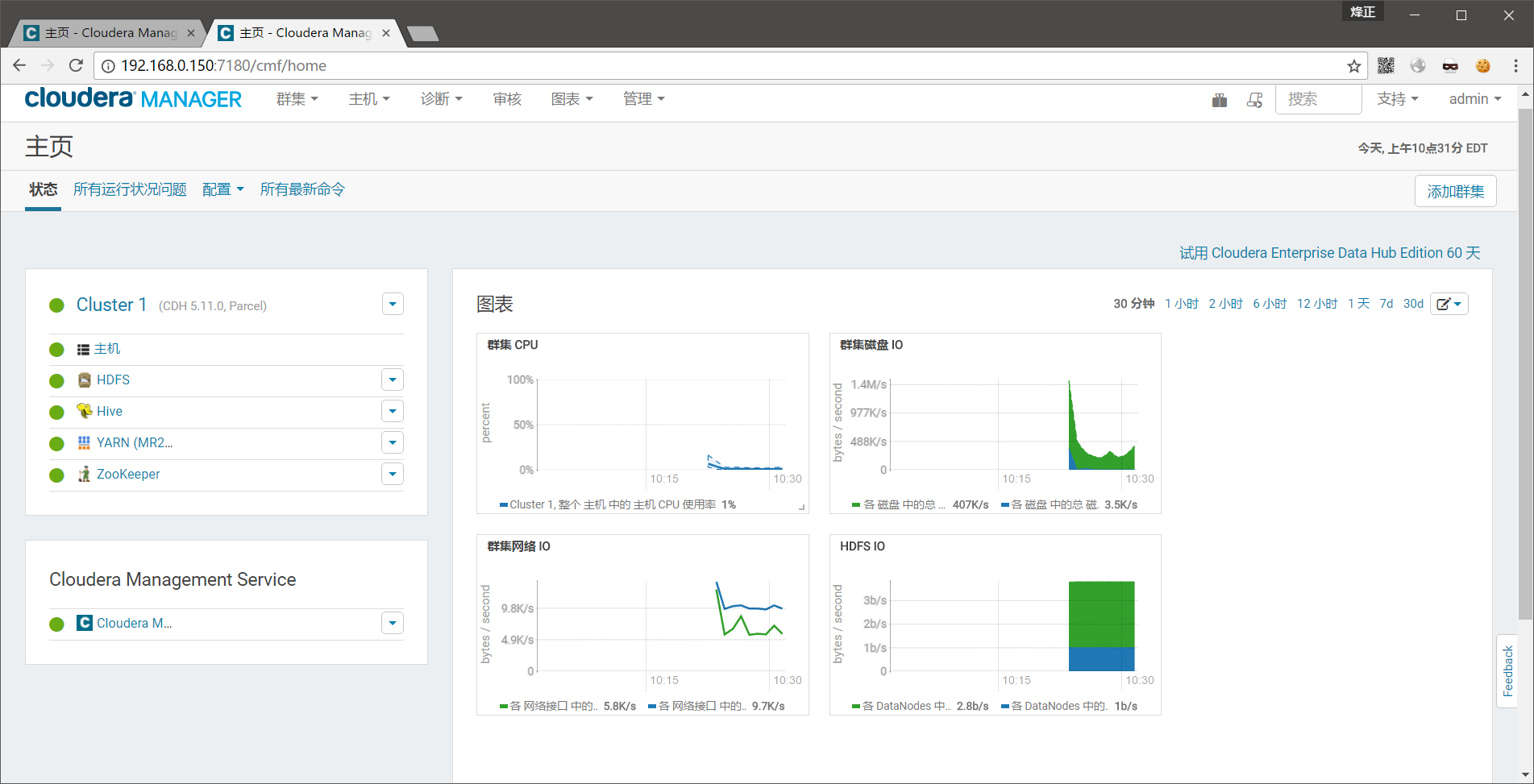Click the Hive green status dot

click(x=56, y=412)
